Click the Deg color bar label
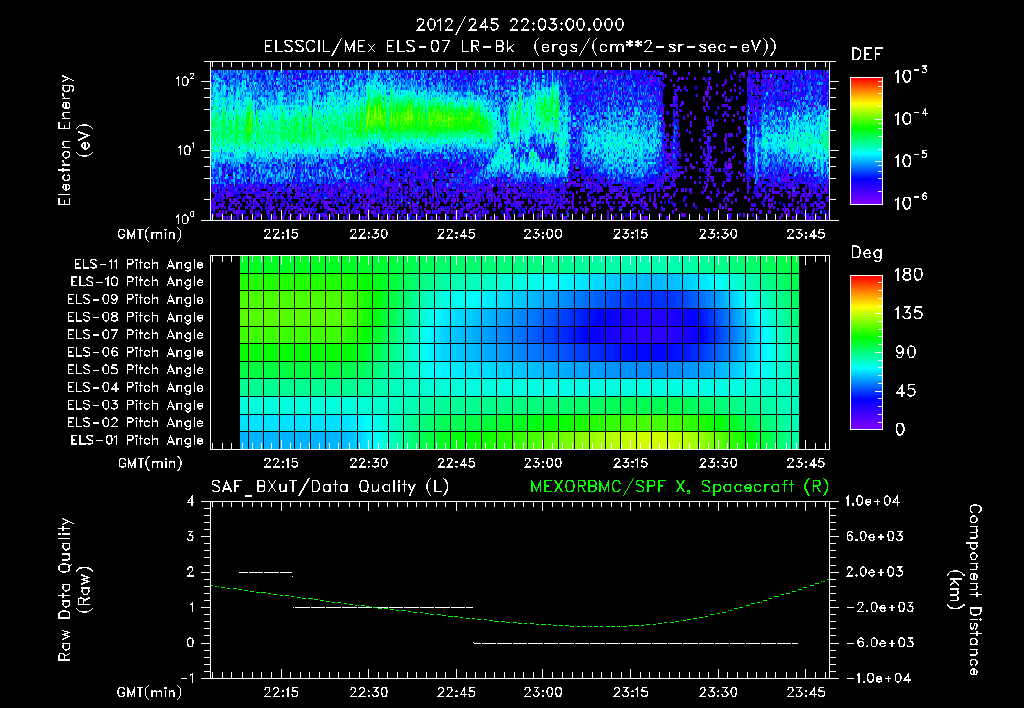The height and width of the screenshot is (708, 1024). (x=867, y=253)
